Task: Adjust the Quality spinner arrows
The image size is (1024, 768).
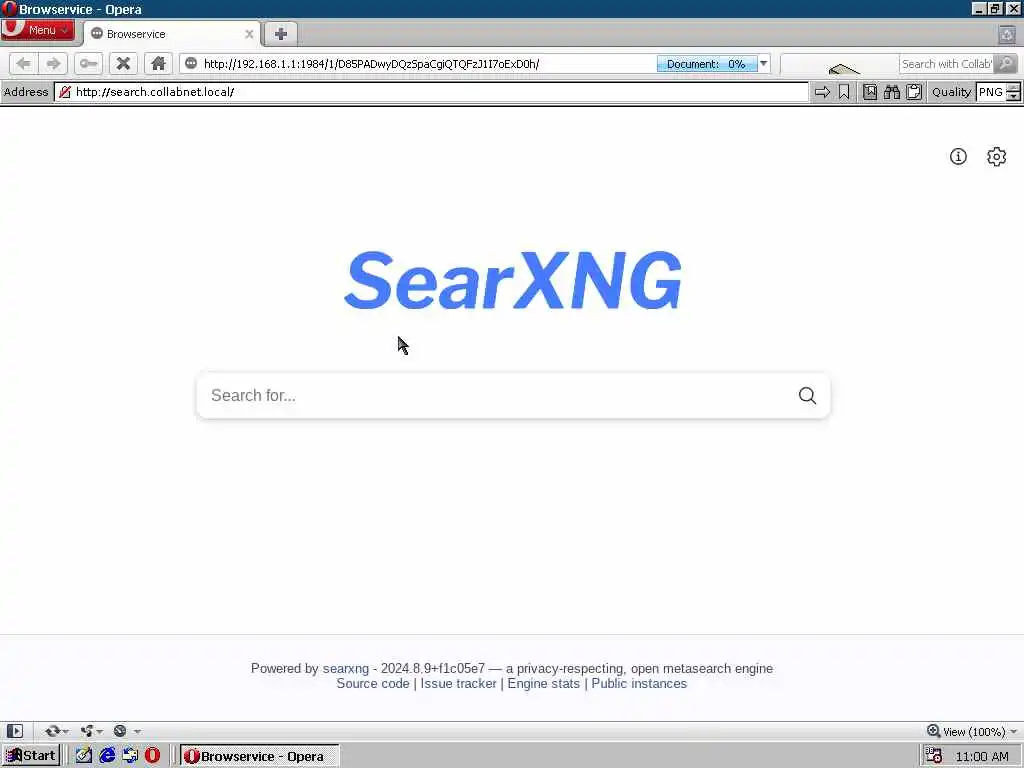Action: point(1013,92)
